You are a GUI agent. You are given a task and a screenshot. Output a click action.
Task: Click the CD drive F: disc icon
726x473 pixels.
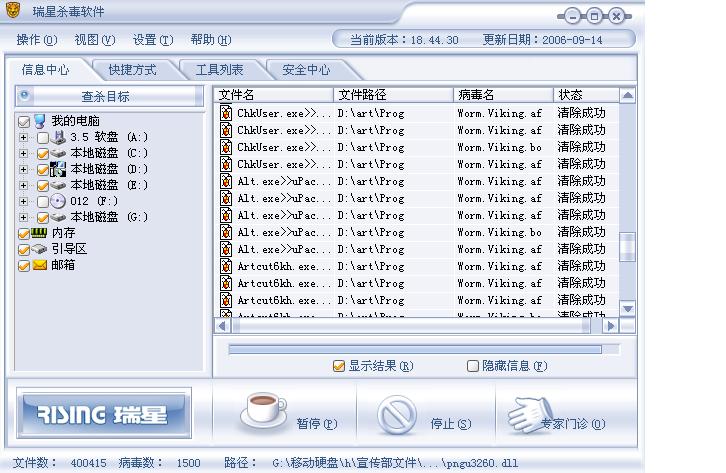point(58,201)
